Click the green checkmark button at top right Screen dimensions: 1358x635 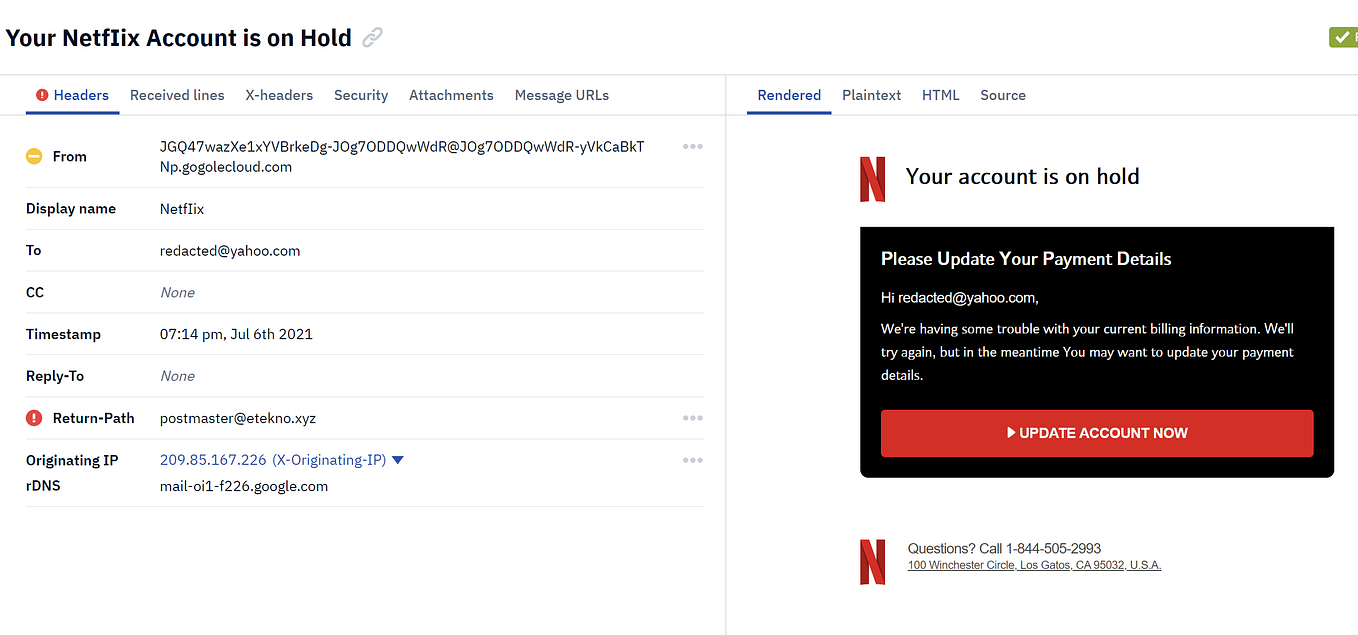(1343, 37)
